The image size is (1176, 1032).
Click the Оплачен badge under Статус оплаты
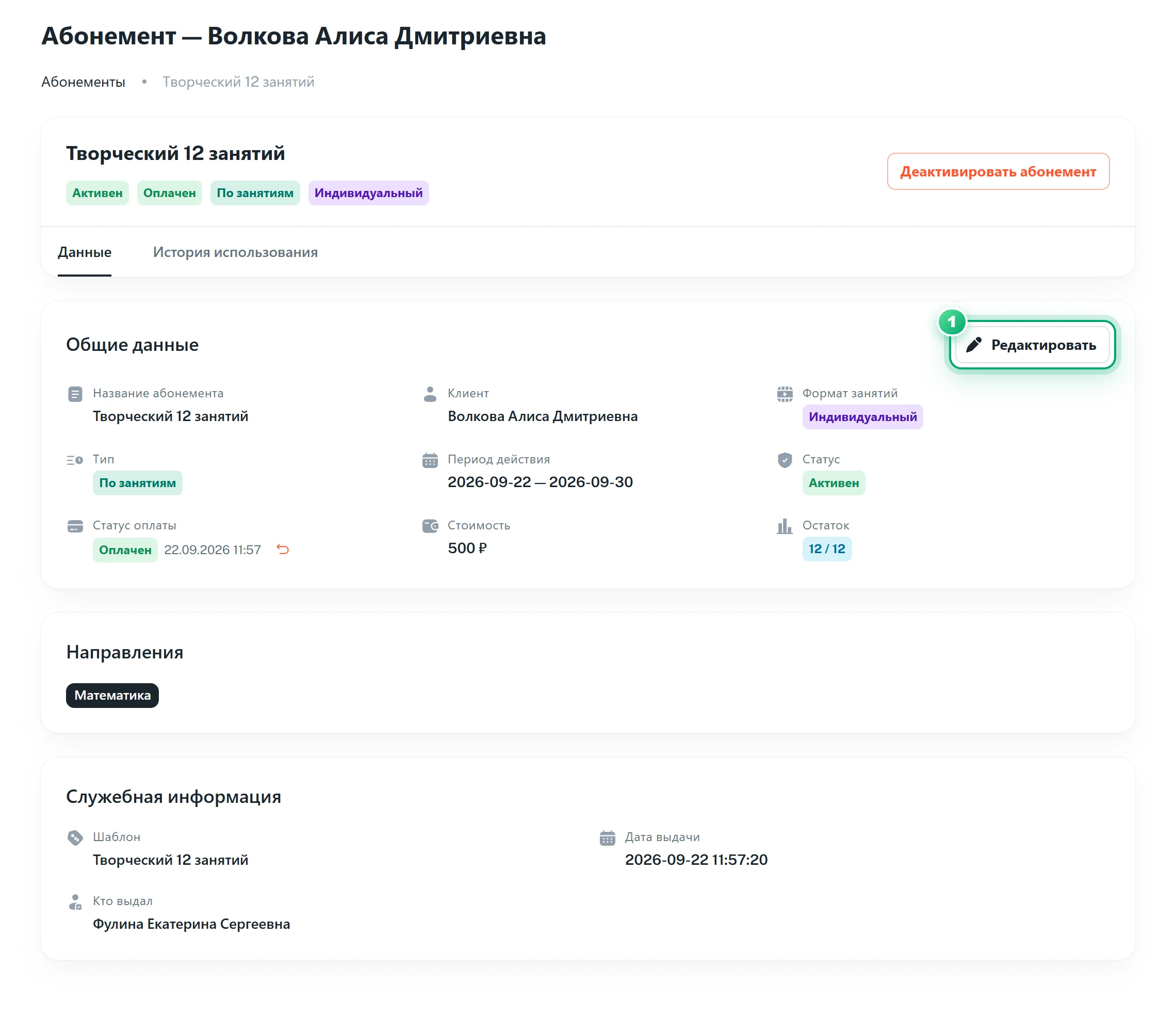(x=125, y=550)
